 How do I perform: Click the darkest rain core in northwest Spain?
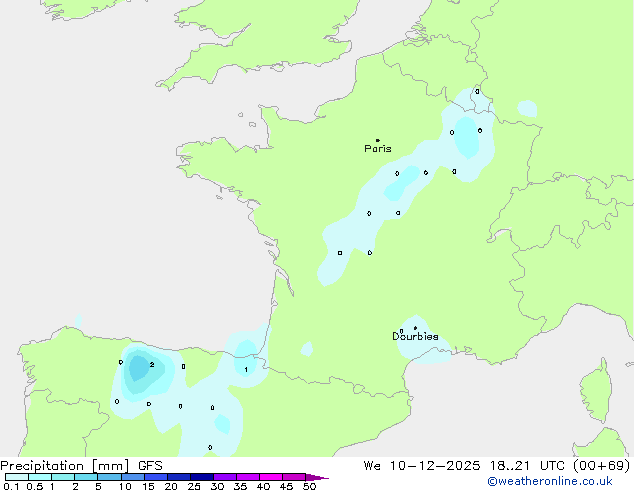point(138,368)
